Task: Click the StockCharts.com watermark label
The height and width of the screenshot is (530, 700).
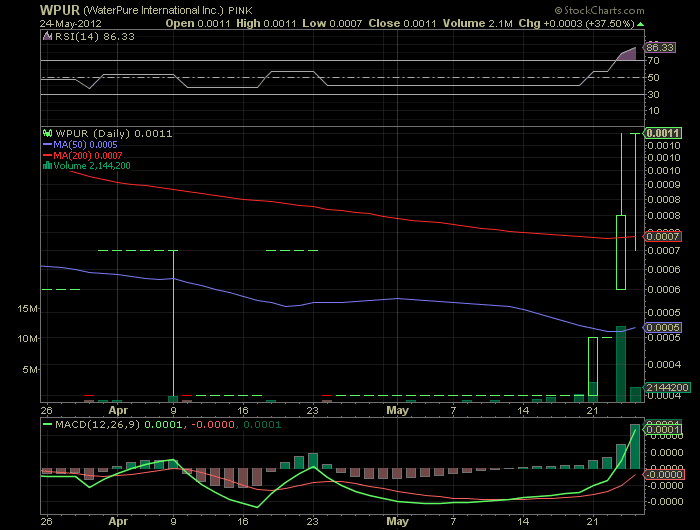Action: tap(599, 10)
